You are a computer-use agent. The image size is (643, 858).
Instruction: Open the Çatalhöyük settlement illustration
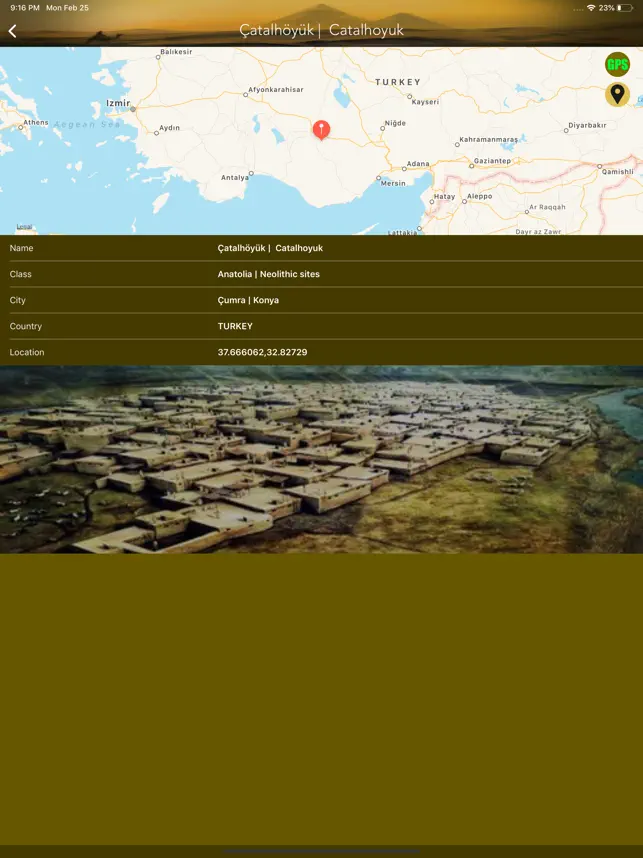321,459
